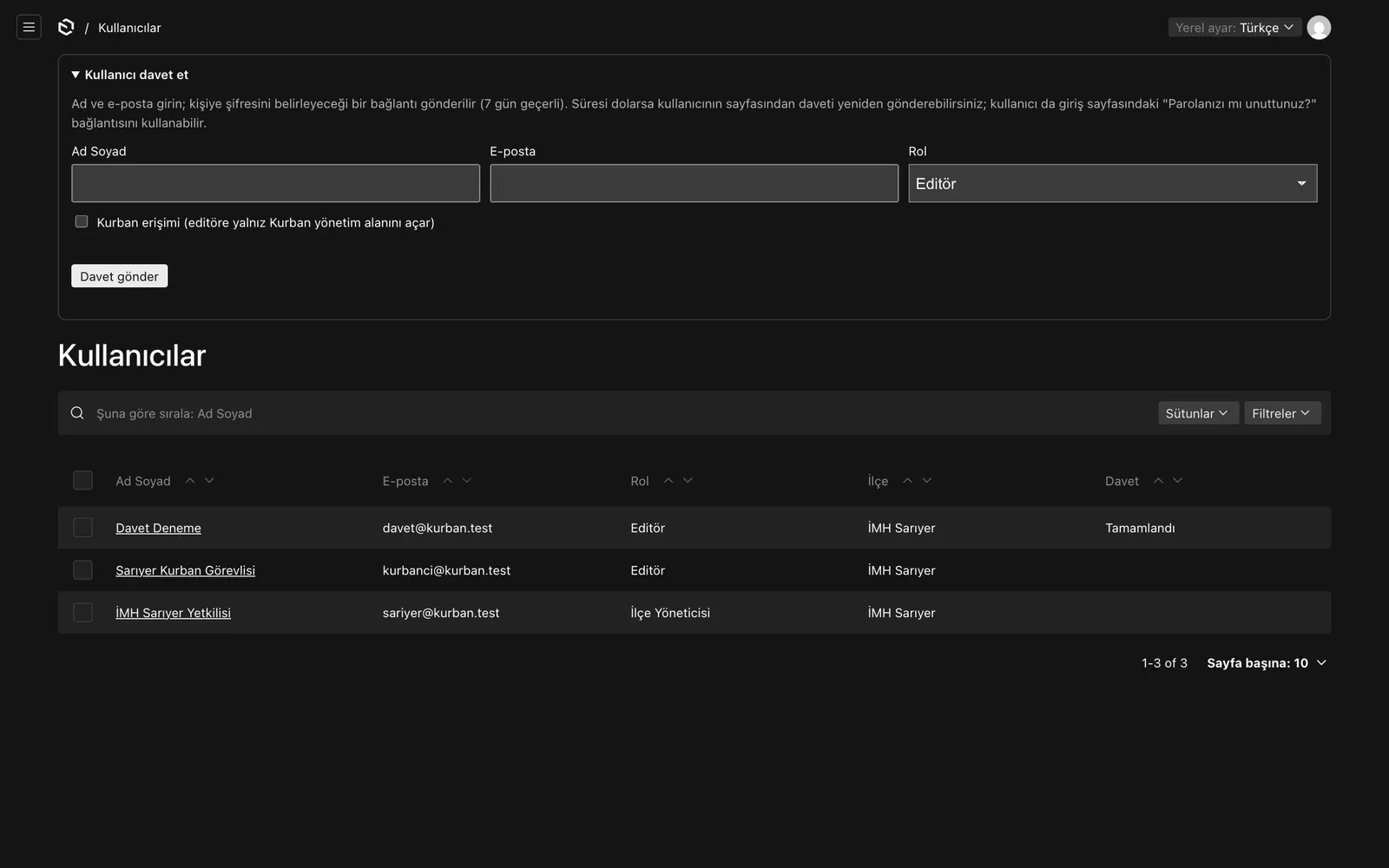Click the Davet gönder button
This screenshot has width=1389, height=868.
tap(119, 276)
